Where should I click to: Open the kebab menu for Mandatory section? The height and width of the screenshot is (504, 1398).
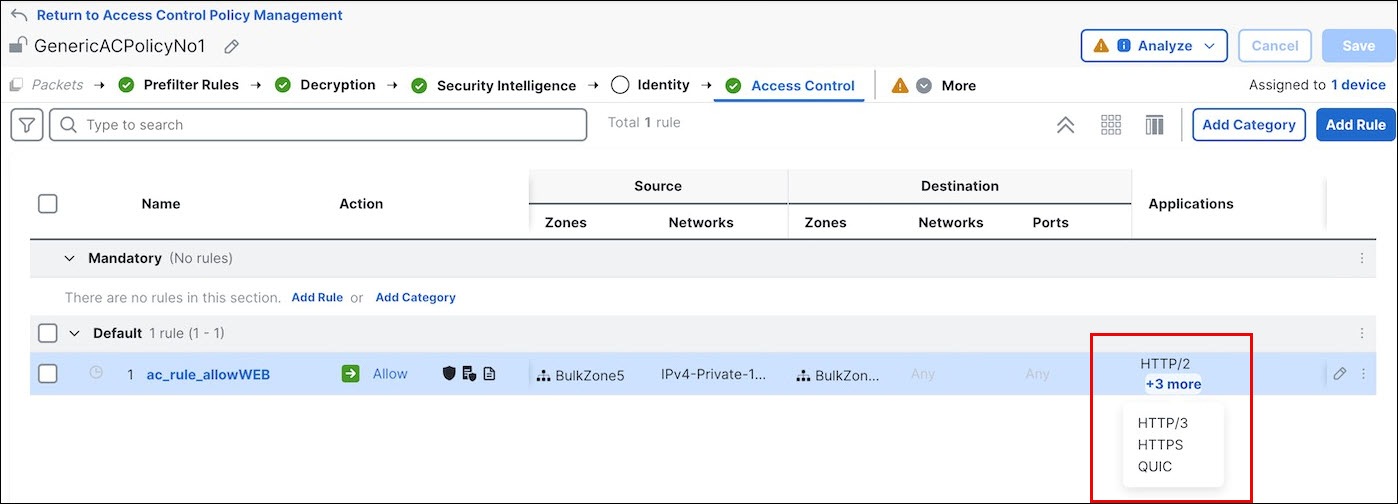[x=1362, y=258]
